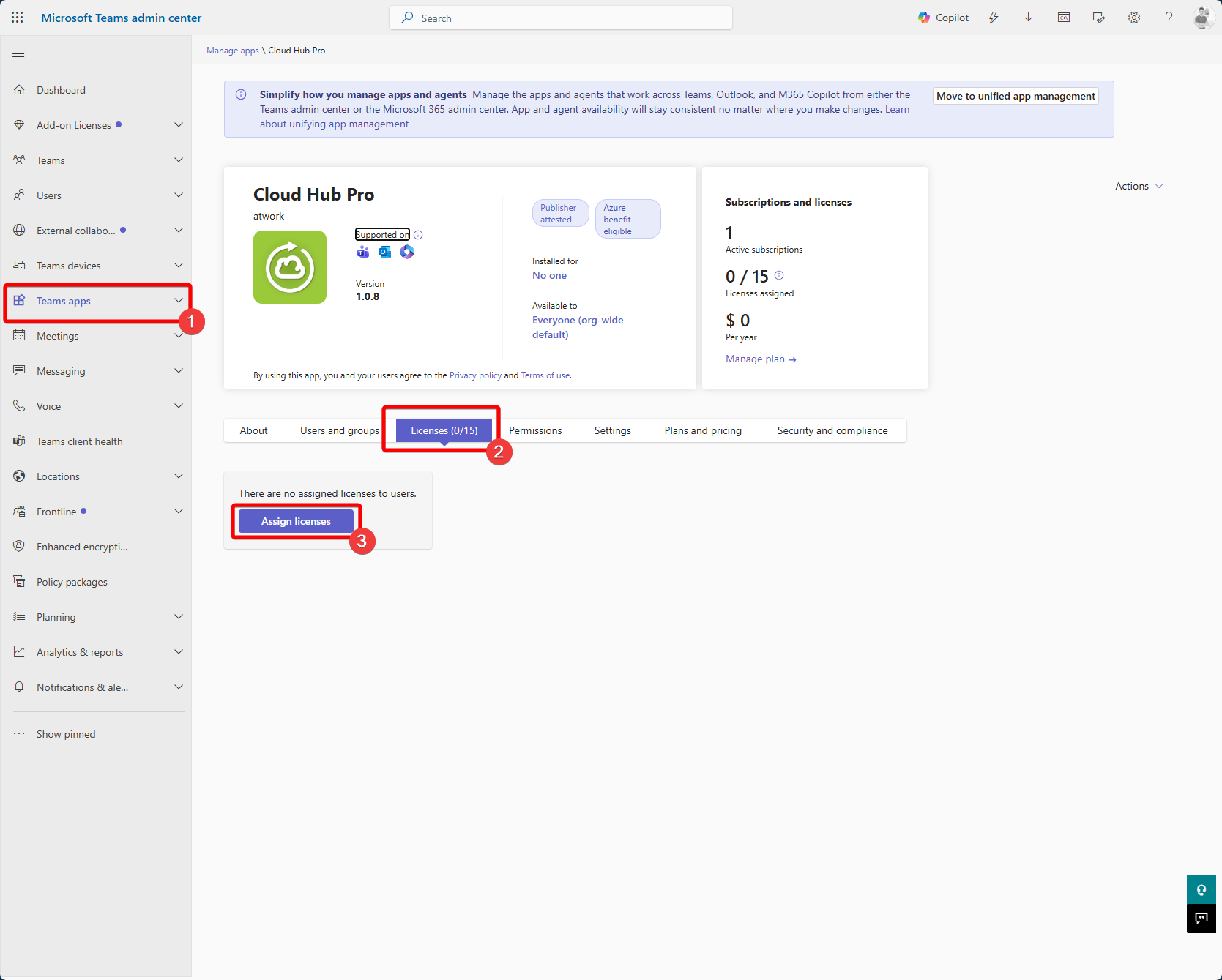Viewport: 1222px width, 980px height.
Task: Click the Locations globe icon
Action: pyautogui.click(x=19, y=476)
